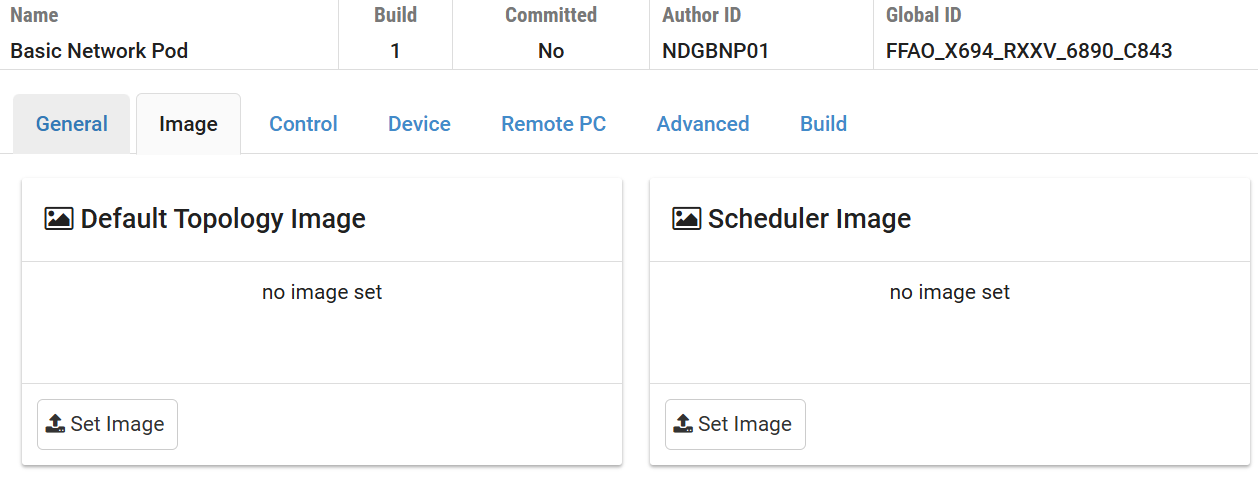Open the General tab
The width and height of the screenshot is (1258, 487).
pos(72,124)
